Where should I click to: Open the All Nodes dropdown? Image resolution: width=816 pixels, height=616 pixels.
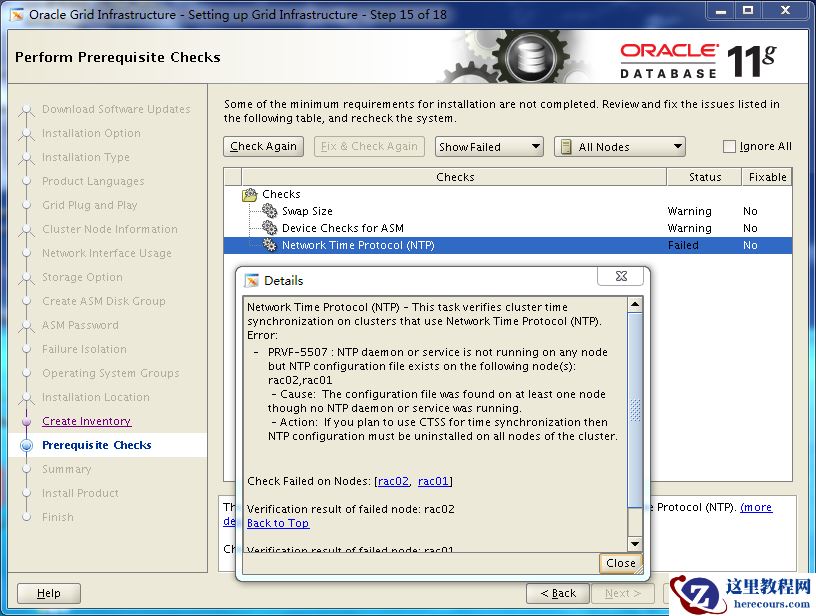(620, 147)
